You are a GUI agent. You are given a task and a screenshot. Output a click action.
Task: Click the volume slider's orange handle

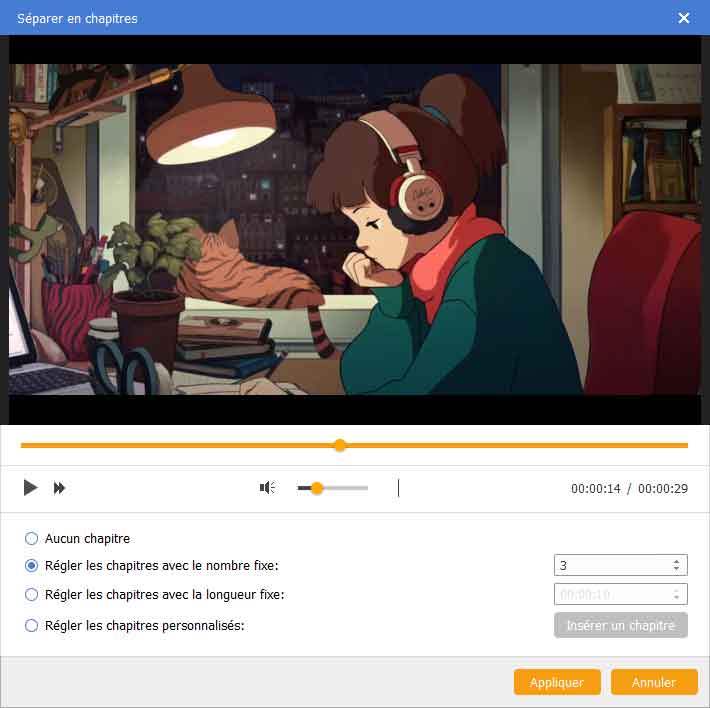[317, 488]
